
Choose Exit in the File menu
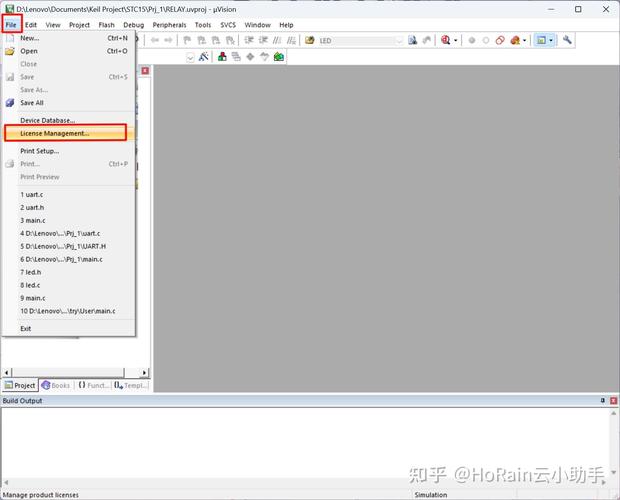69,328
